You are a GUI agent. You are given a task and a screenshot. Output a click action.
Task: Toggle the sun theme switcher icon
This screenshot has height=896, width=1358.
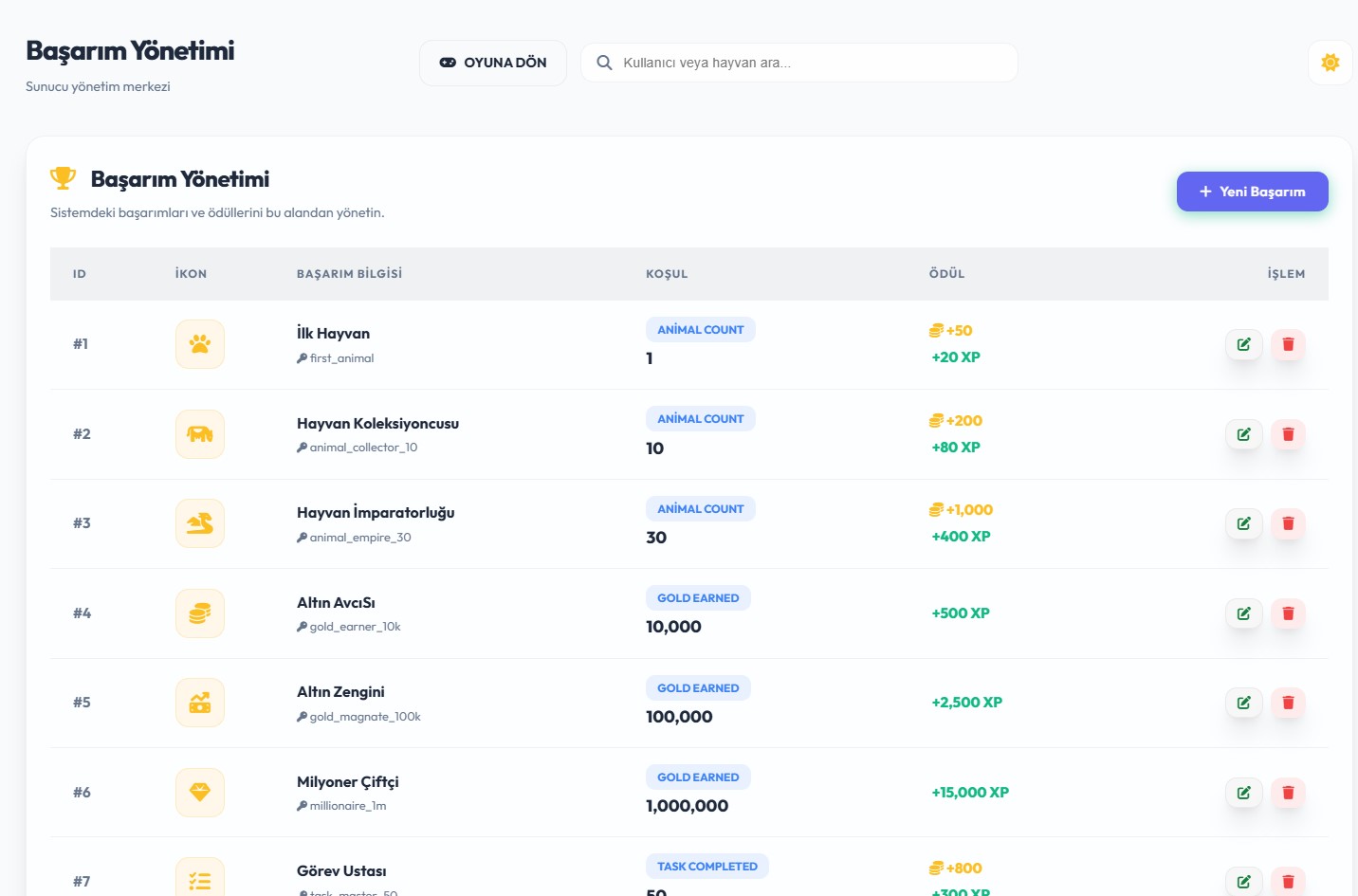click(x=1330, y=63)
